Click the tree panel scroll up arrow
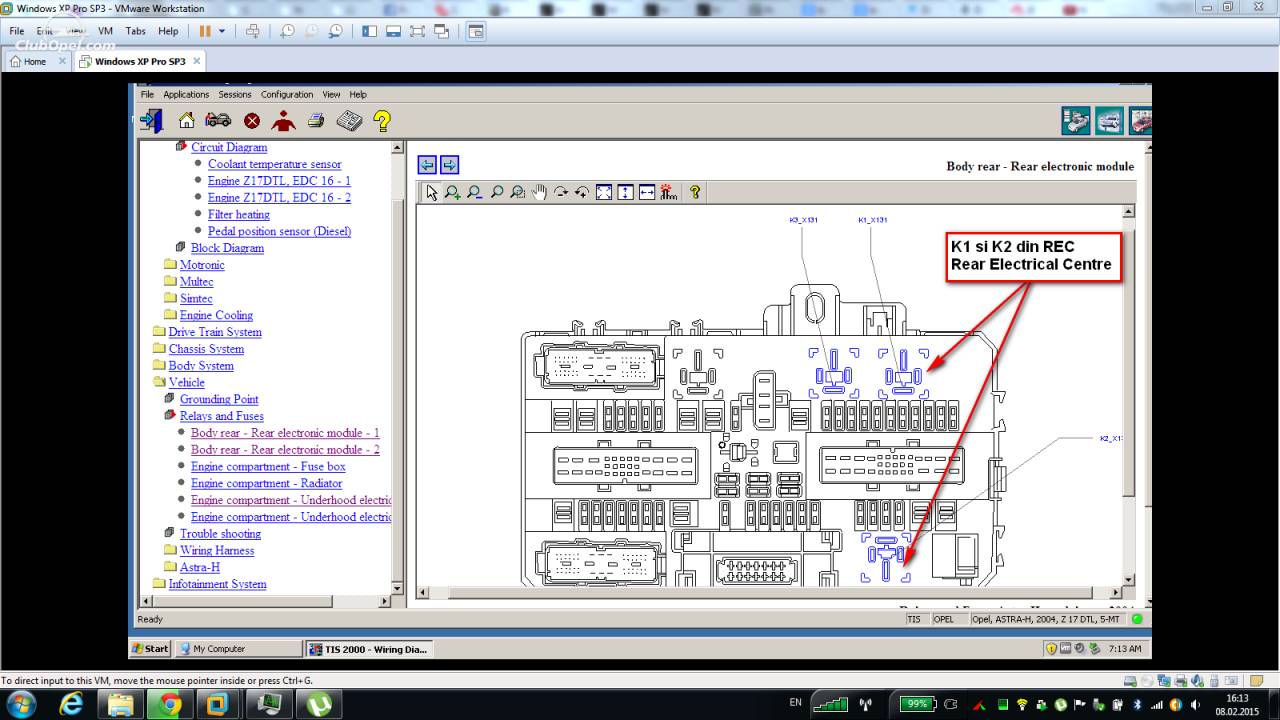 tap(398, 148)
